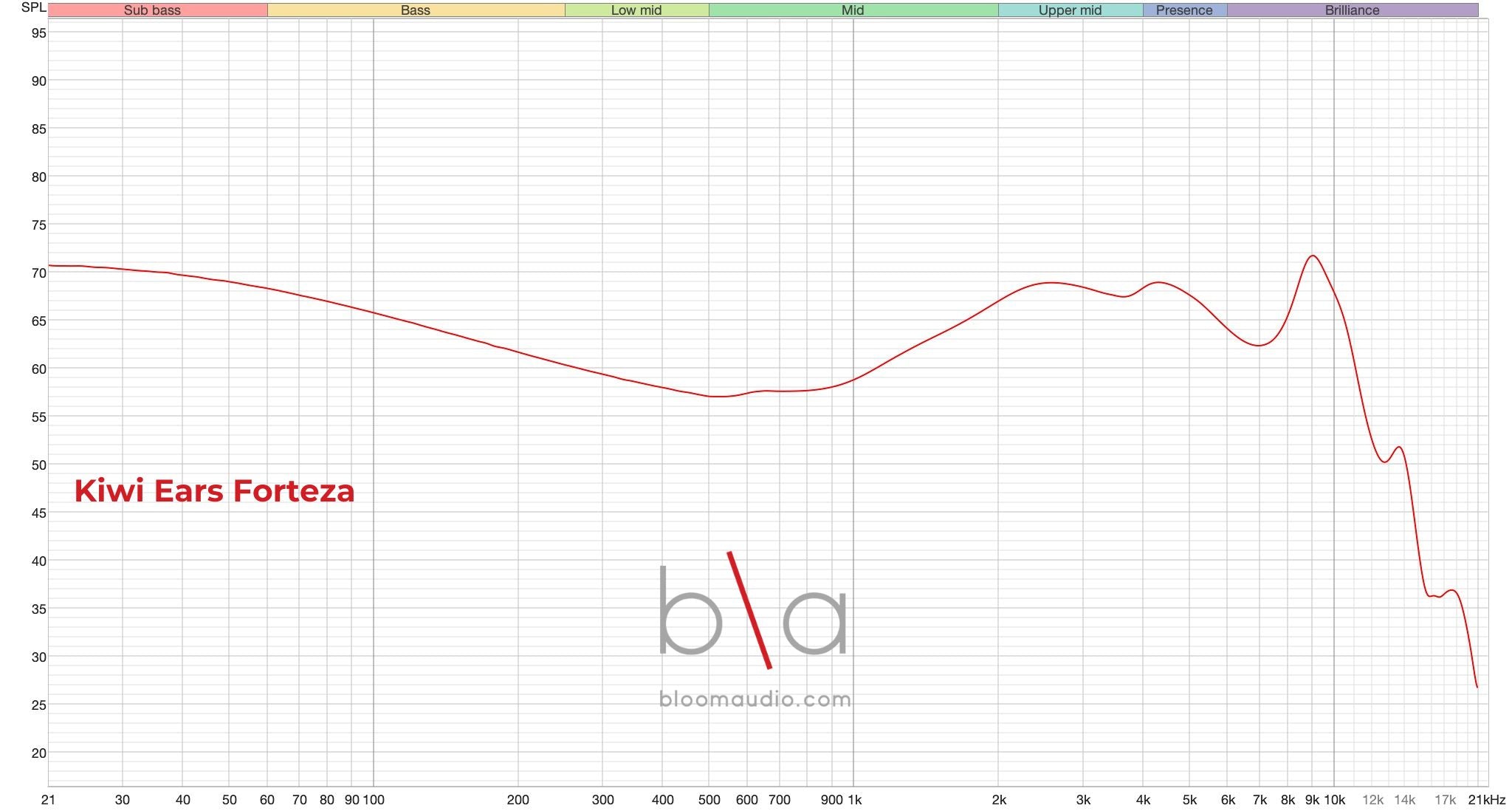Click the 4k frequency axis label
This screenshot has width=1512, height=811.
click(x=1143, y=800)
